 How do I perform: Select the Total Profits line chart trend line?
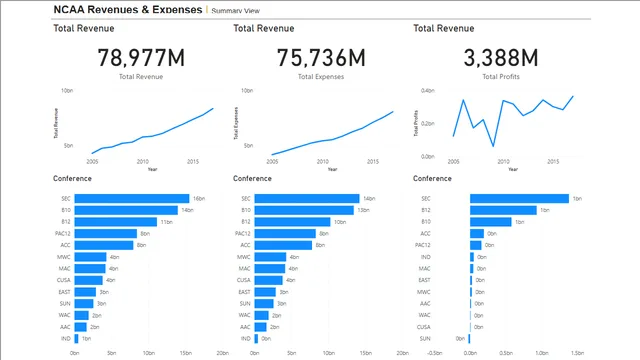[x=513, y=121]
